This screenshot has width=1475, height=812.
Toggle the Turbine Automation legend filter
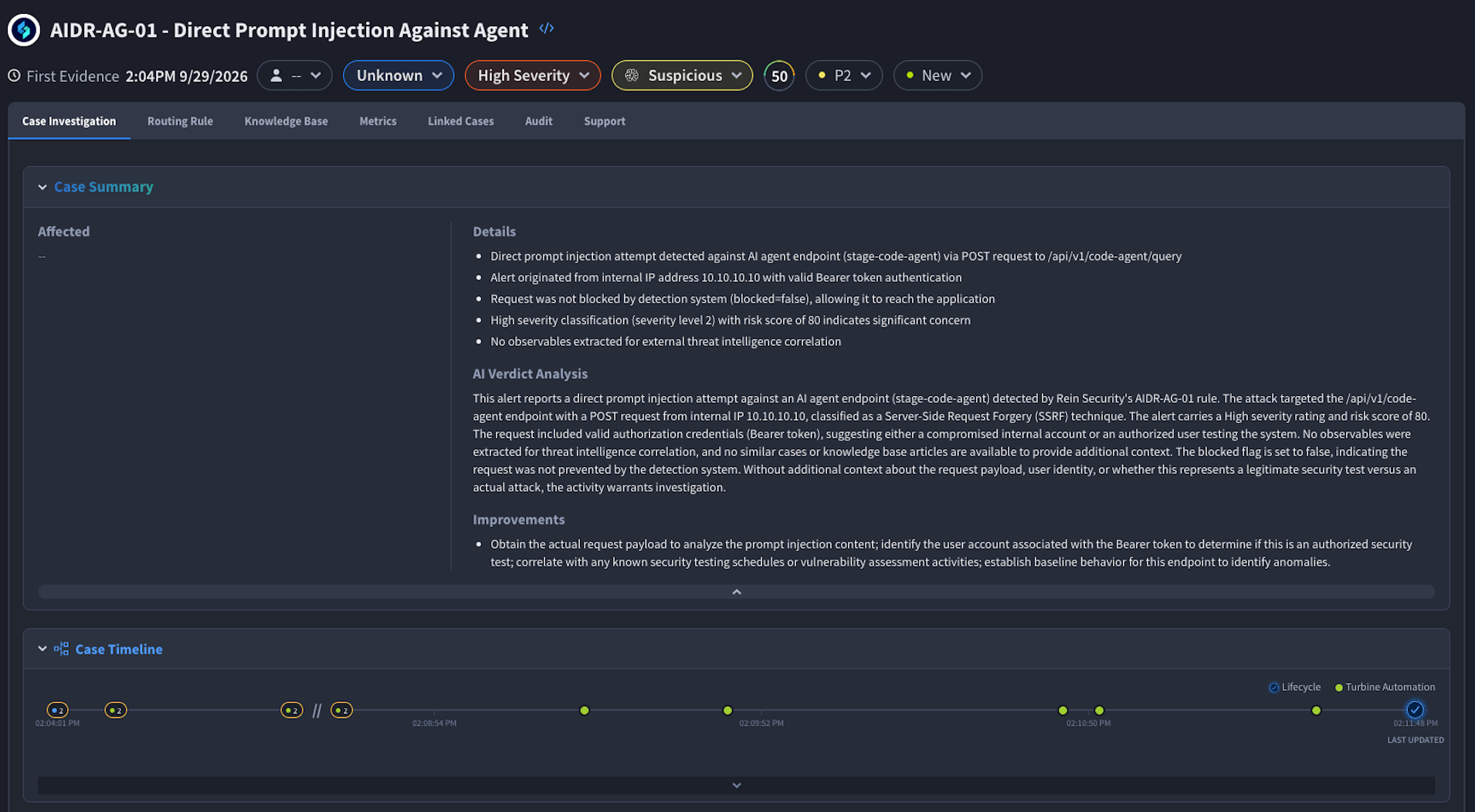coord(1385,687)
